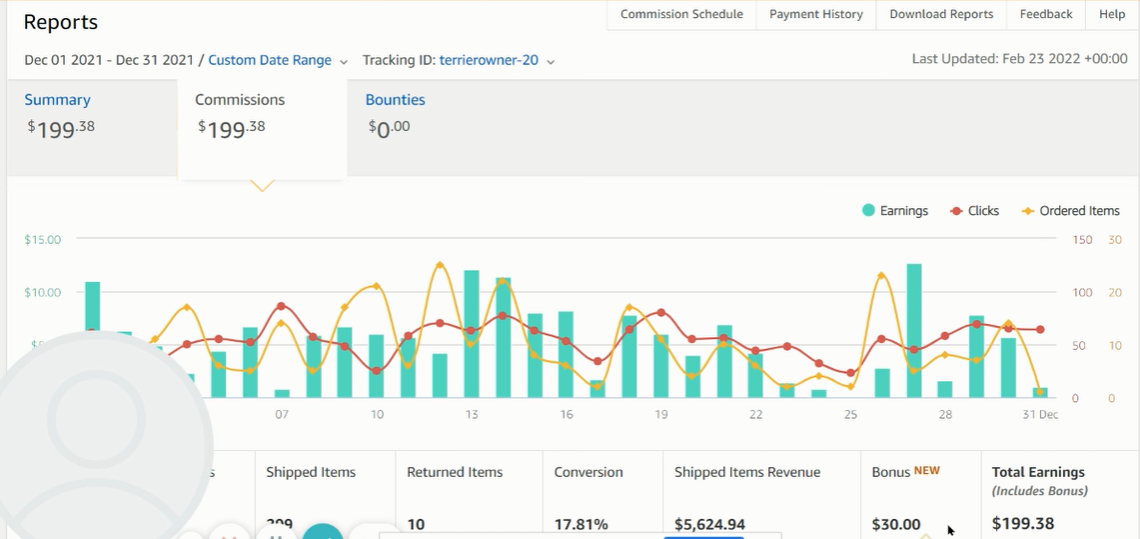
Task: Click the 'Last Updated: Feb 23 2022' text
Action: (x=1020, y=59)
